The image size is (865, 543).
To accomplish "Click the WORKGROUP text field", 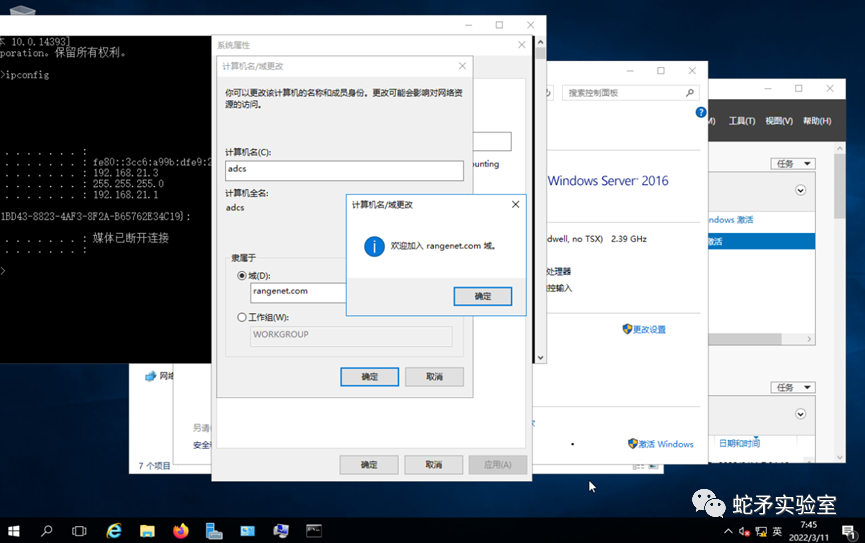I will pos(351,336).
